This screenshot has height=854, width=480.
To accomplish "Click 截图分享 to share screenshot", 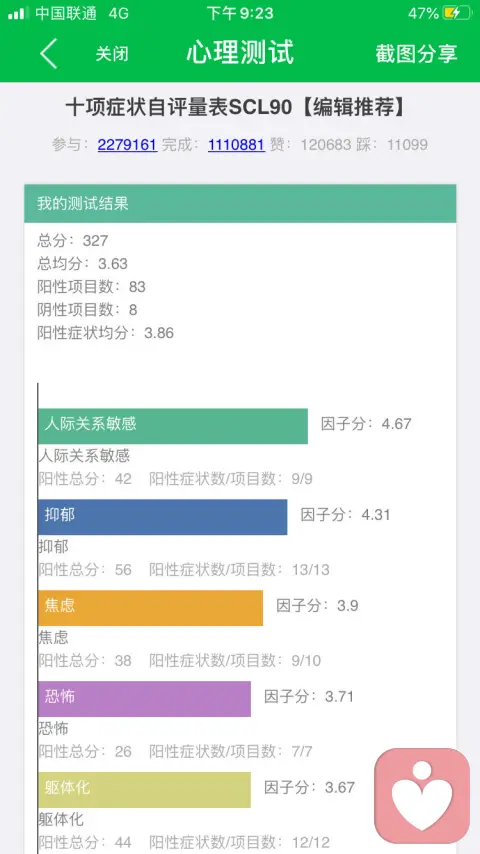I will 416,53.
